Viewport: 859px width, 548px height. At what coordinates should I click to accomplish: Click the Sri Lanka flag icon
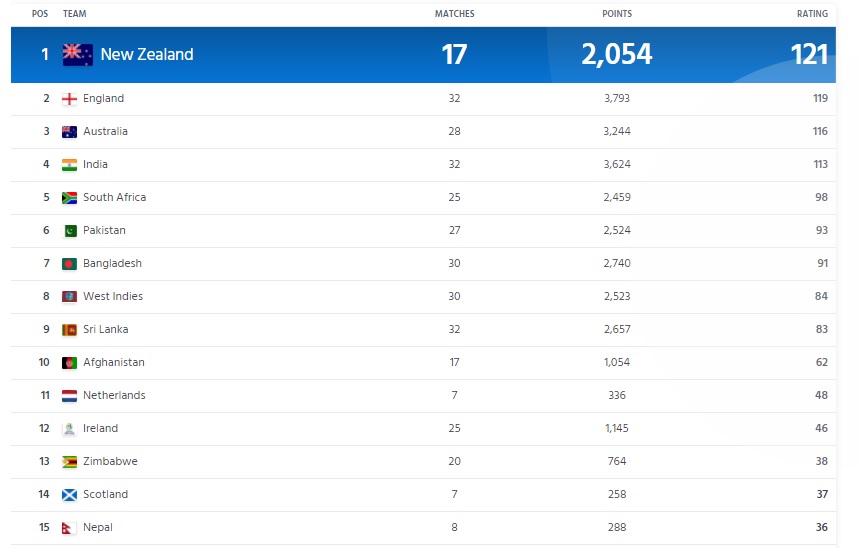click(70, 330)
